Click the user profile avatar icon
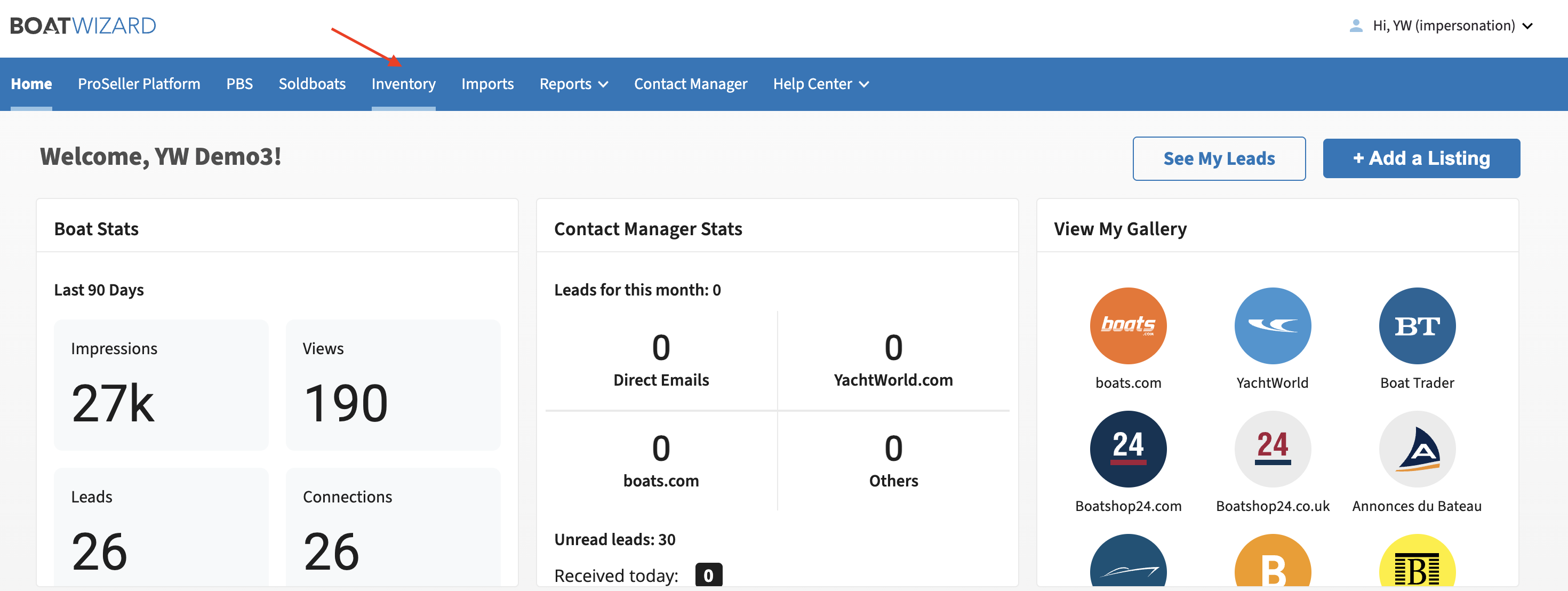Screen dimensions: 1568x591 1356,26
